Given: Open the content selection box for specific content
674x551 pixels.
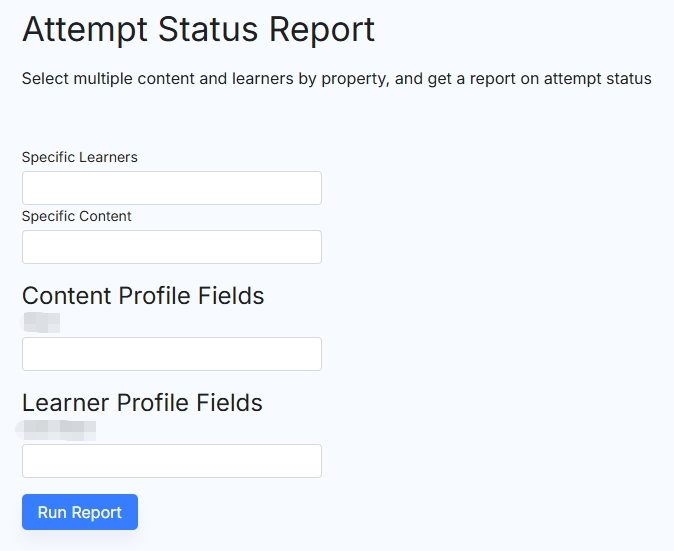Looking at the screenshot, I should pos(172,247).
